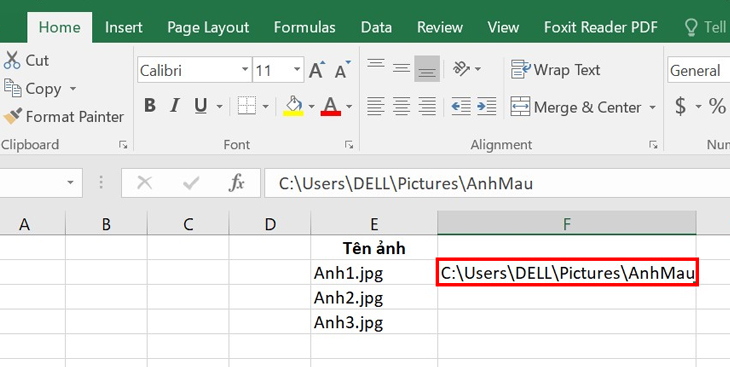Expand underline style dropdown arrow
Image resolution: width=730 pixels, height=367 pixels.
(219, 107)
